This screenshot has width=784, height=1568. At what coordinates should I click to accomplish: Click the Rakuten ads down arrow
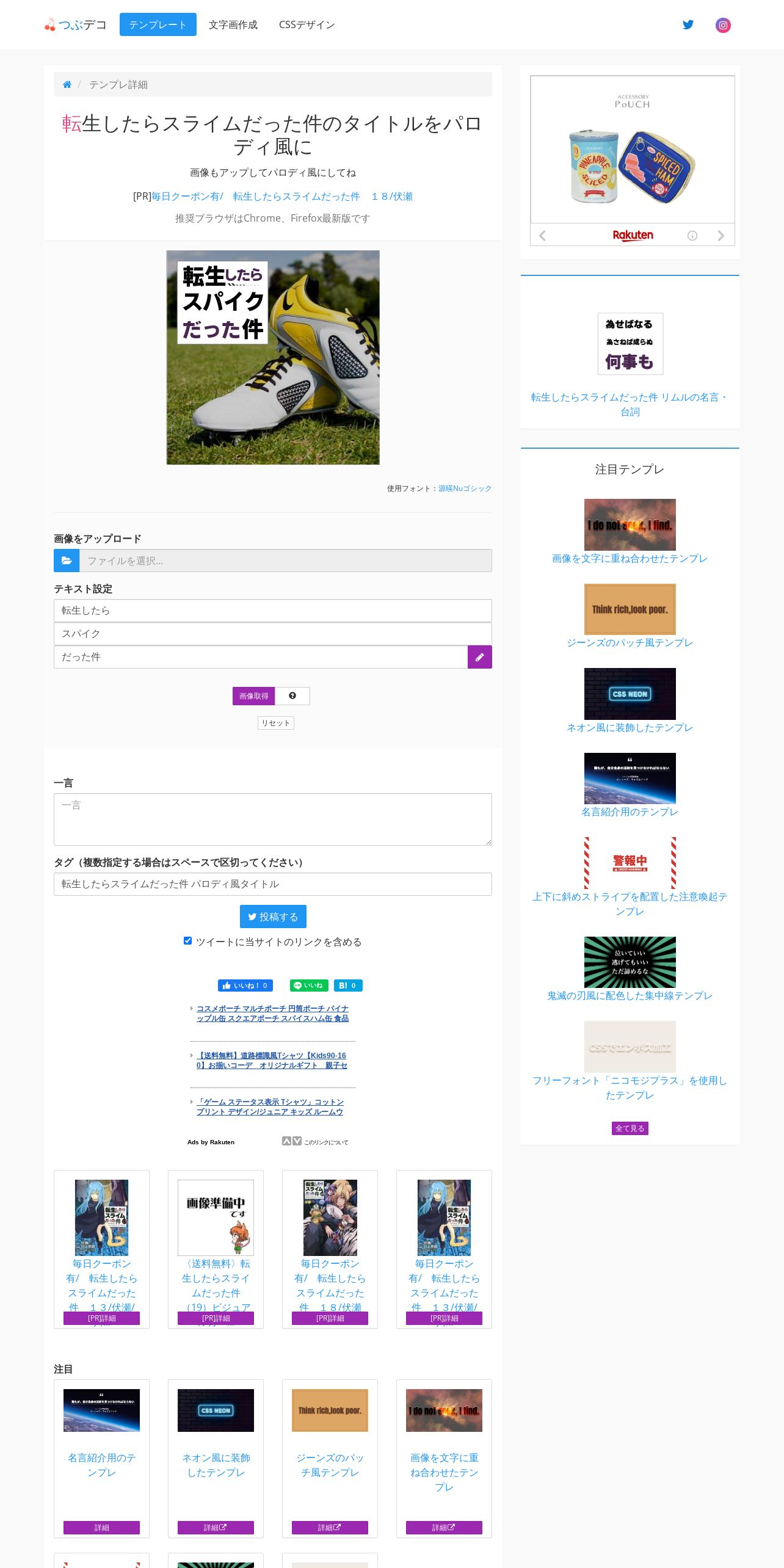point(297,1141)
